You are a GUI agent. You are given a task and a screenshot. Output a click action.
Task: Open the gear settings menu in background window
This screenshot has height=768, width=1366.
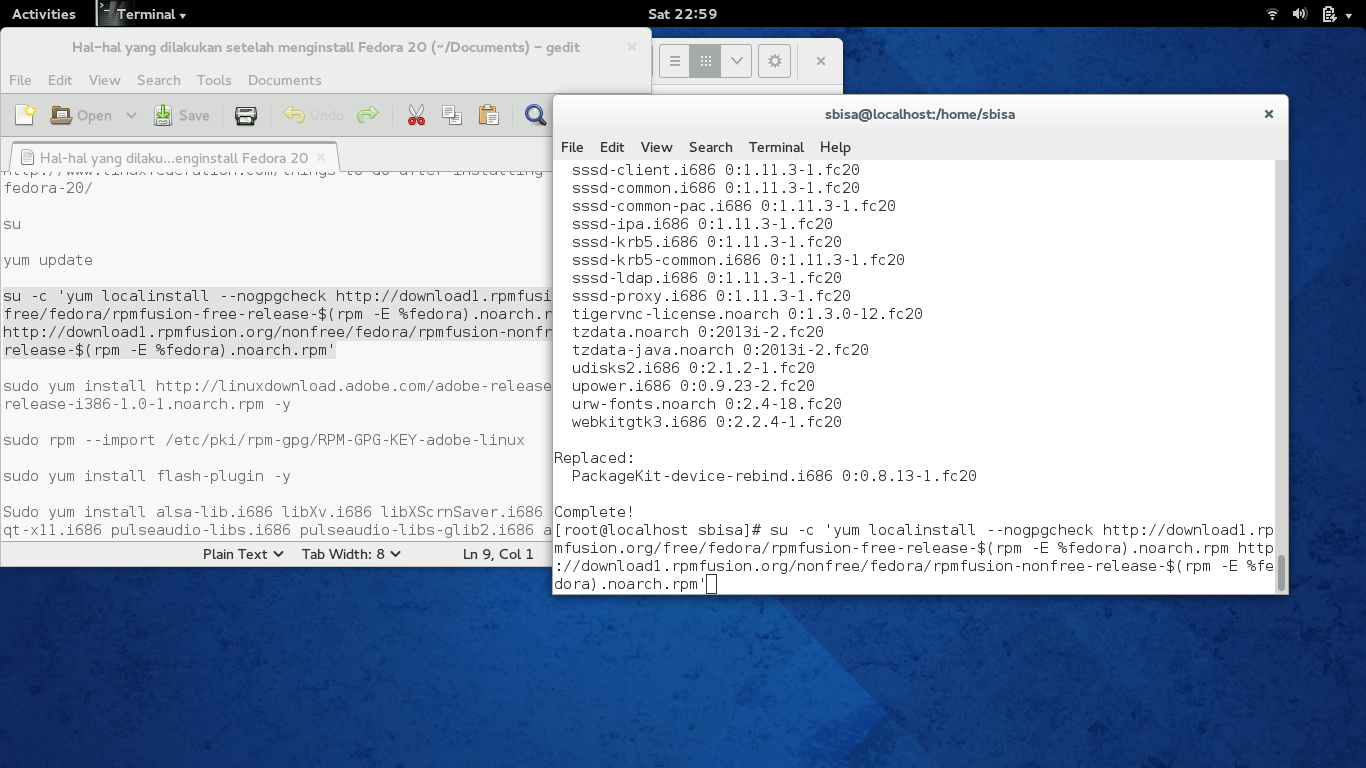point(774,61)
